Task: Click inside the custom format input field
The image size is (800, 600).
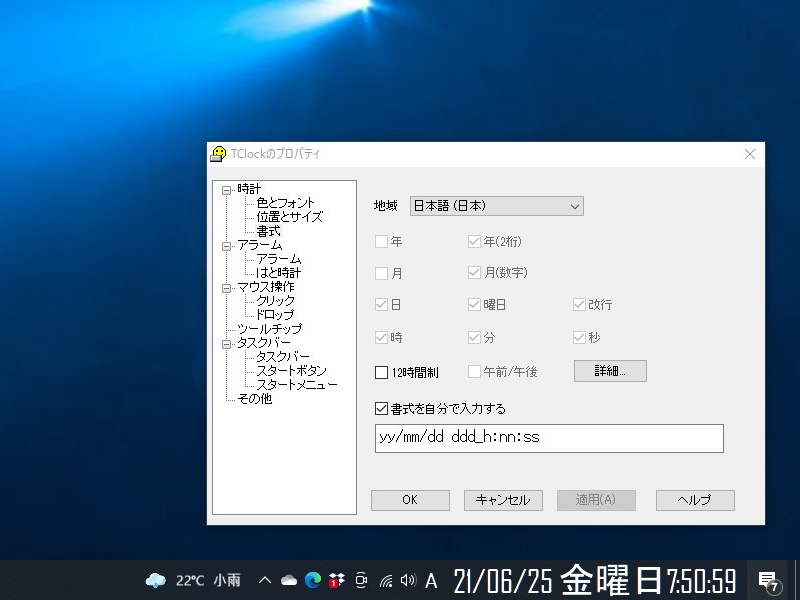Action: (548, 438)
